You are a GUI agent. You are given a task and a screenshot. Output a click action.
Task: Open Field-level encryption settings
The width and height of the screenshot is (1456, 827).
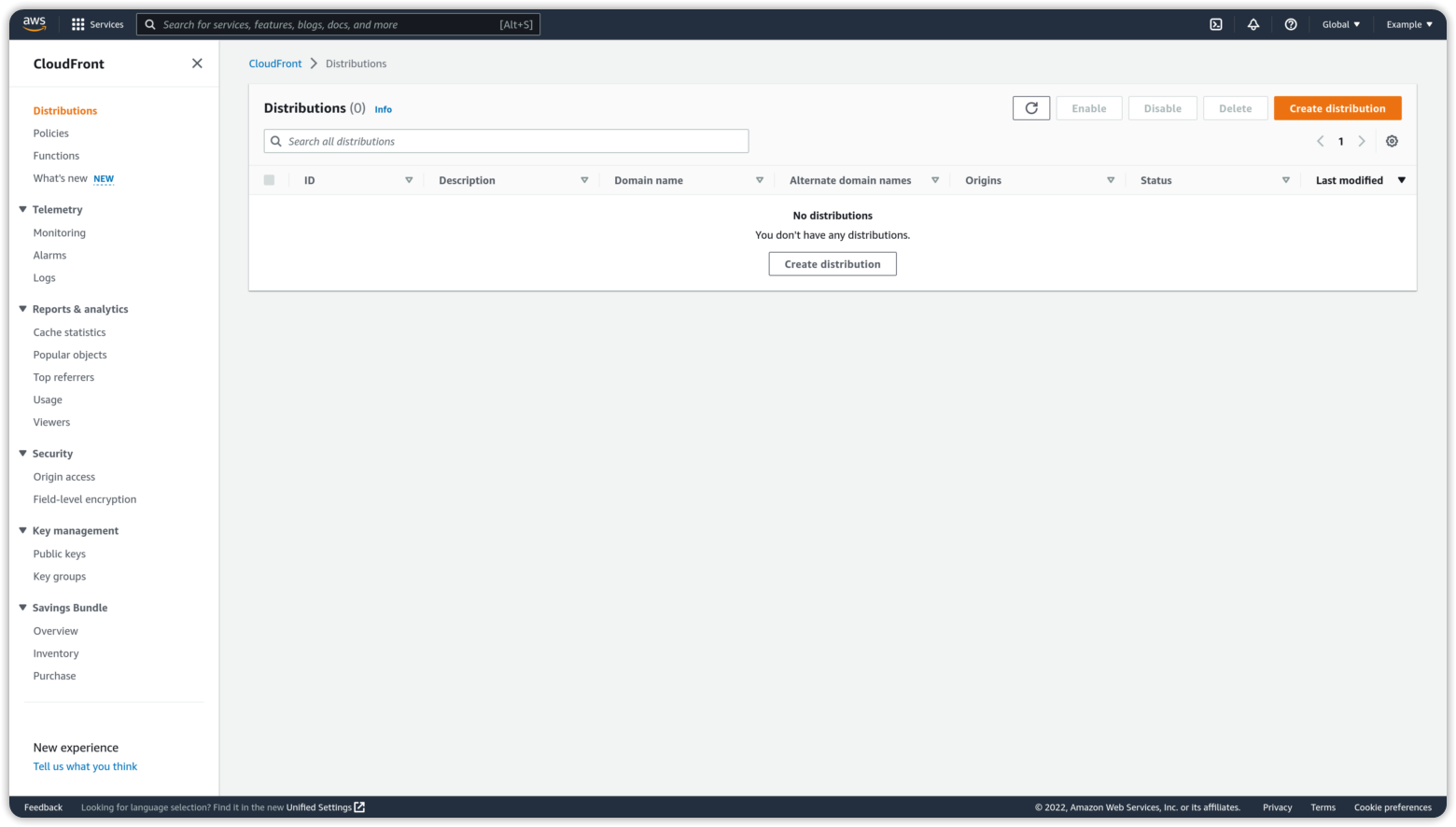(x=85, y=499)
